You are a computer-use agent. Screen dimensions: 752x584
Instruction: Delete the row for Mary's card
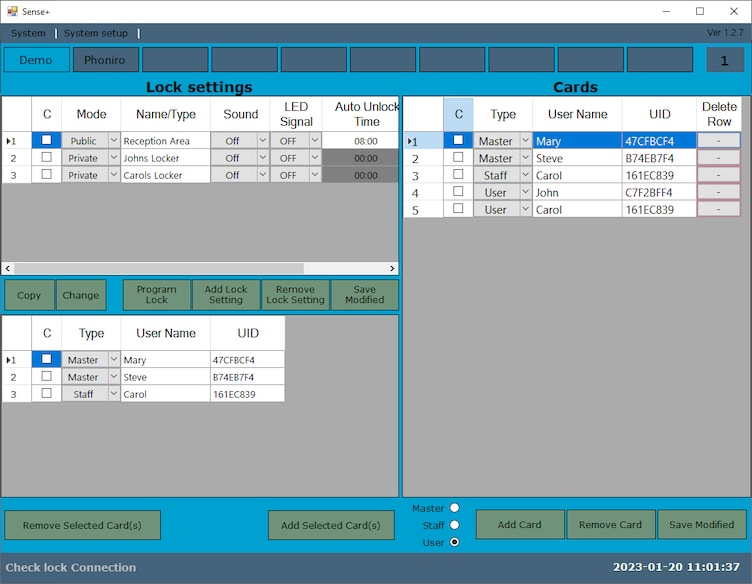718,141
